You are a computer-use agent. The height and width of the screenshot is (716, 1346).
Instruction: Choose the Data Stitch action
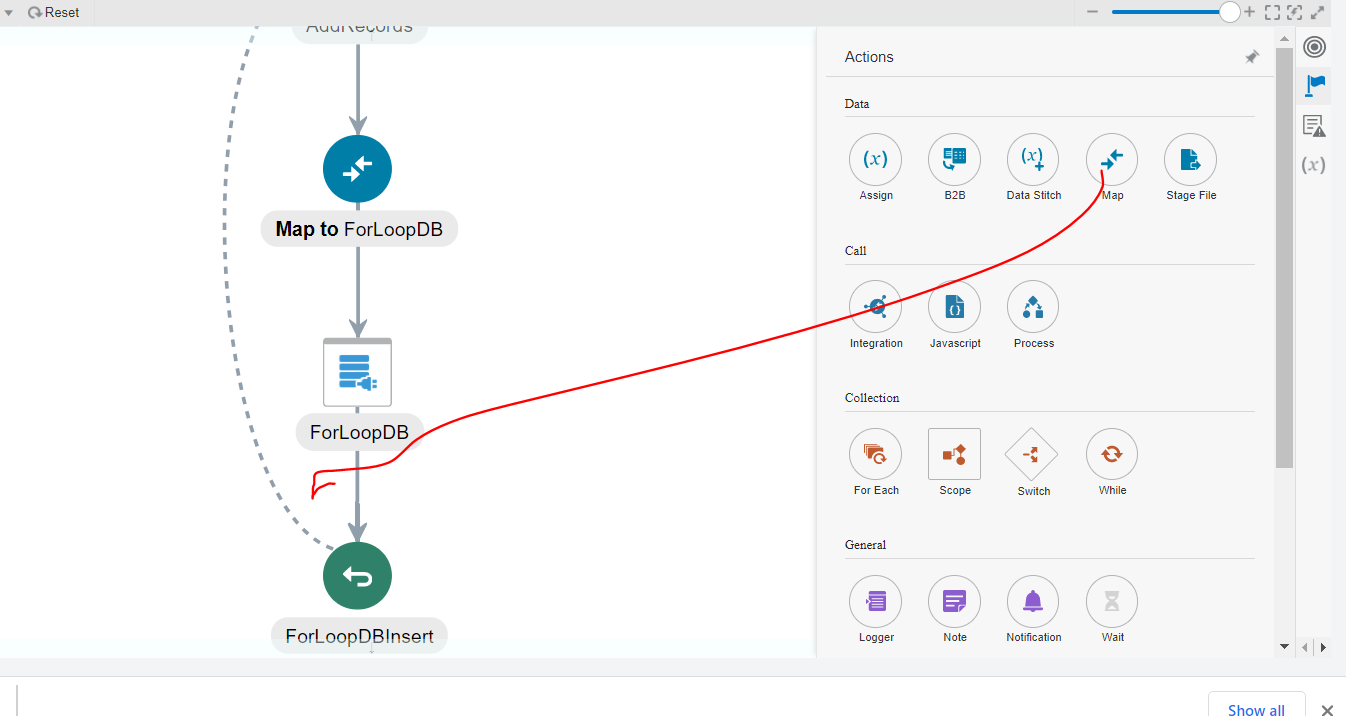1033,159
